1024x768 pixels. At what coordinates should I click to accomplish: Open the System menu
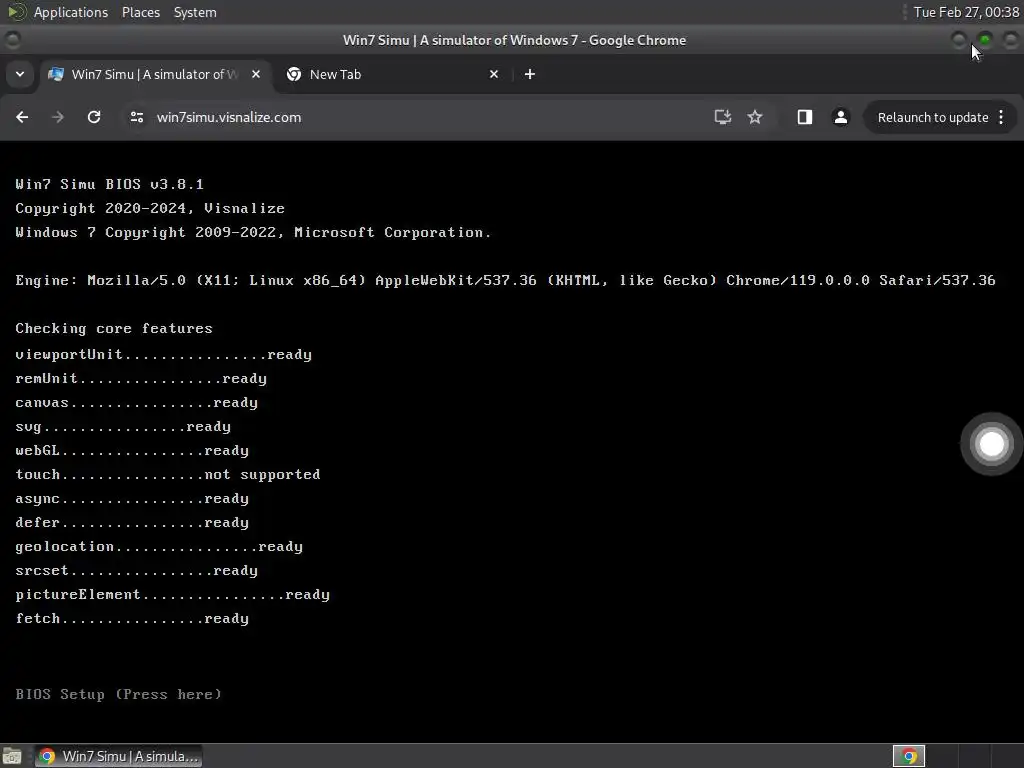point(195,12)
